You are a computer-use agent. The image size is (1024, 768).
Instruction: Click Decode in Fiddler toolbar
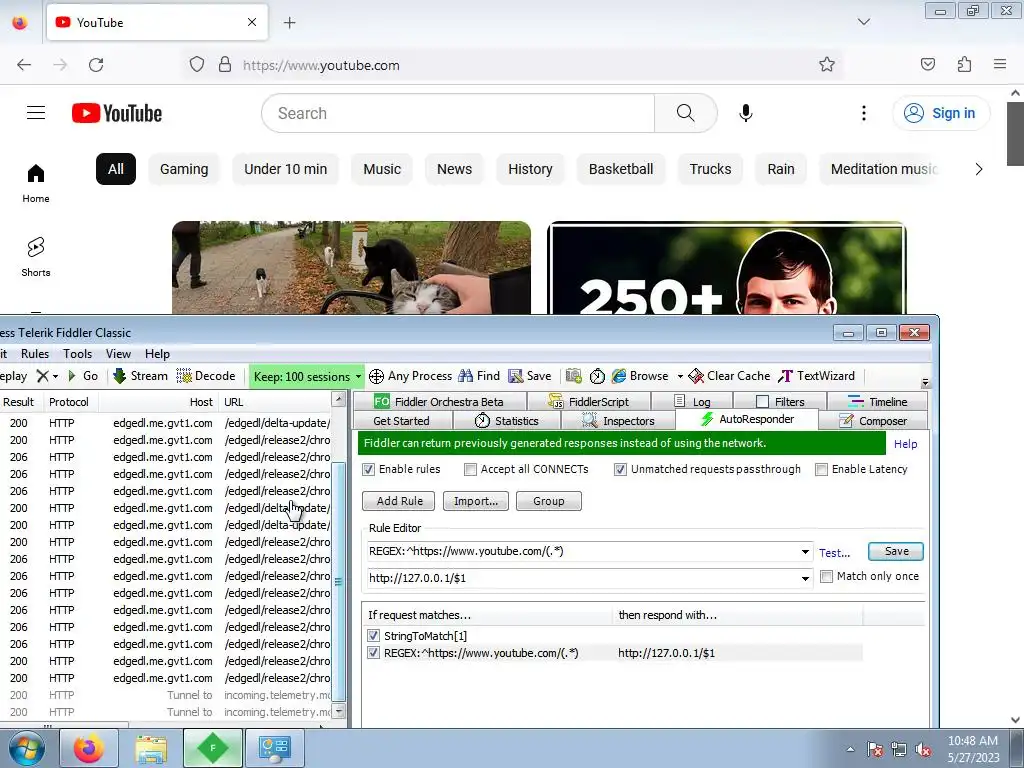click(x=206, y=376)
